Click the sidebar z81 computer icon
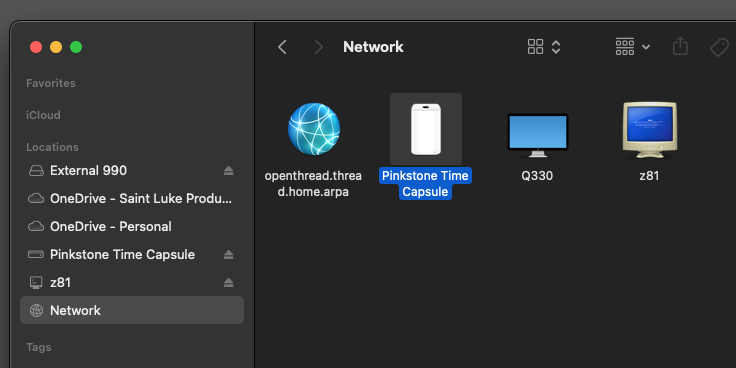 (36, 283)
